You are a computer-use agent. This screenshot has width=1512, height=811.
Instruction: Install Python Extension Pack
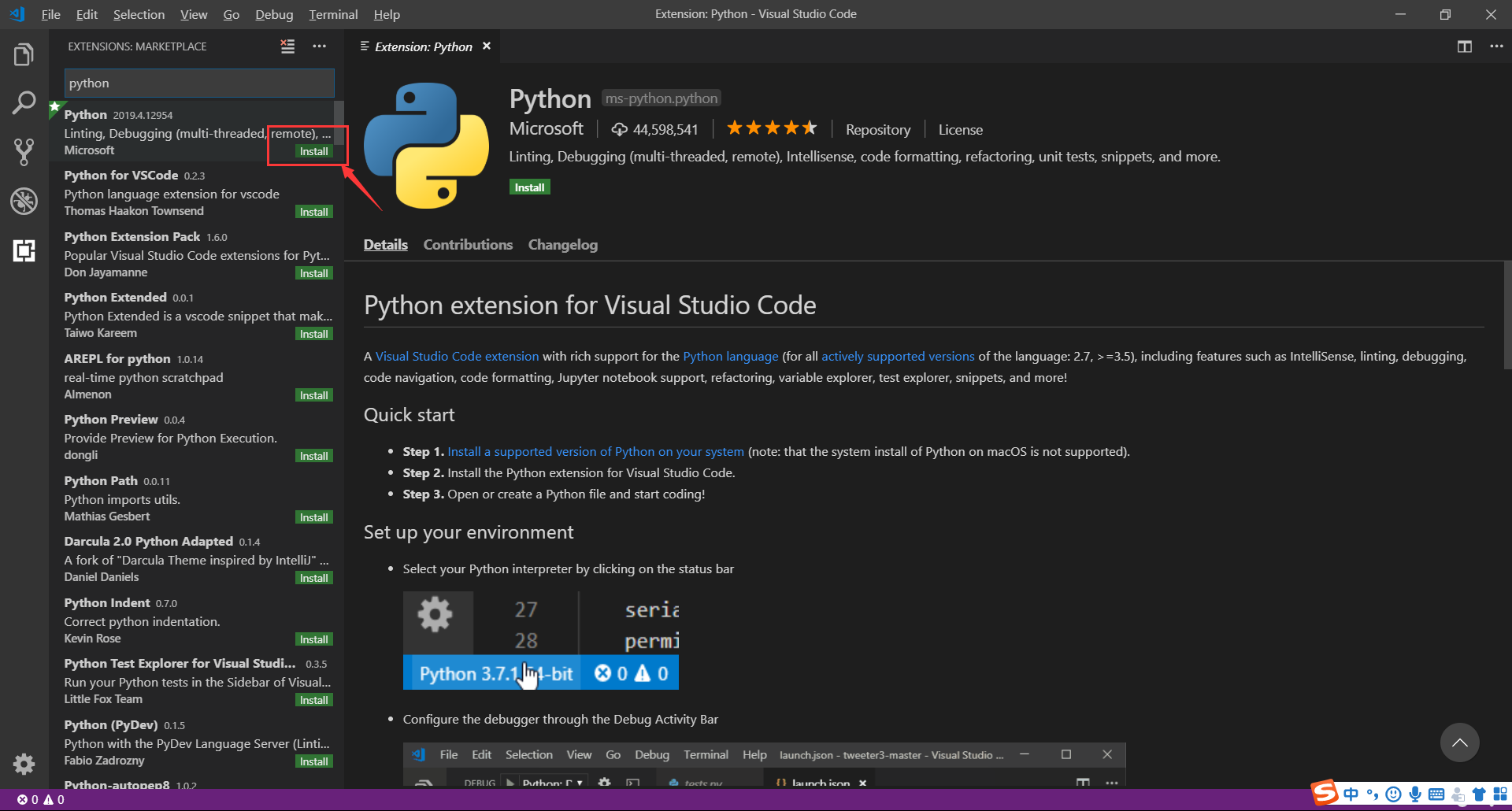pos(314,273)
